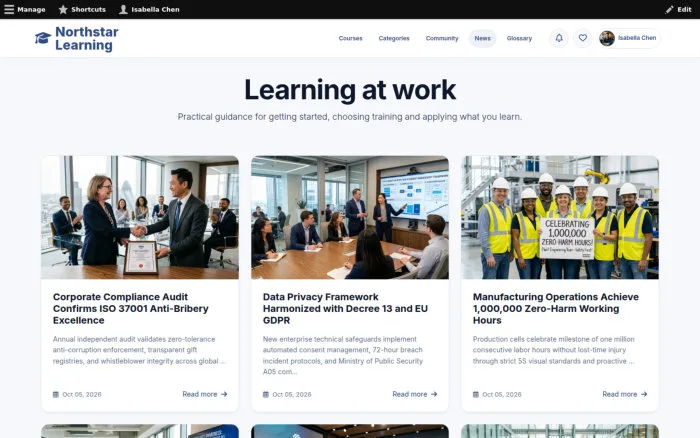The width and height of the screenshot is (700, 438).
Task: Click the Production cells celebrate milestone summary
Action: coord(554,350)
